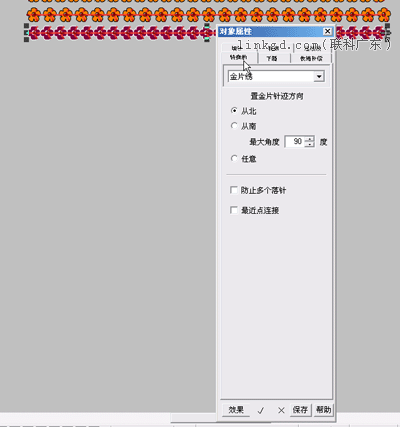Switch to the 下路 tab

tap(272, 58)
